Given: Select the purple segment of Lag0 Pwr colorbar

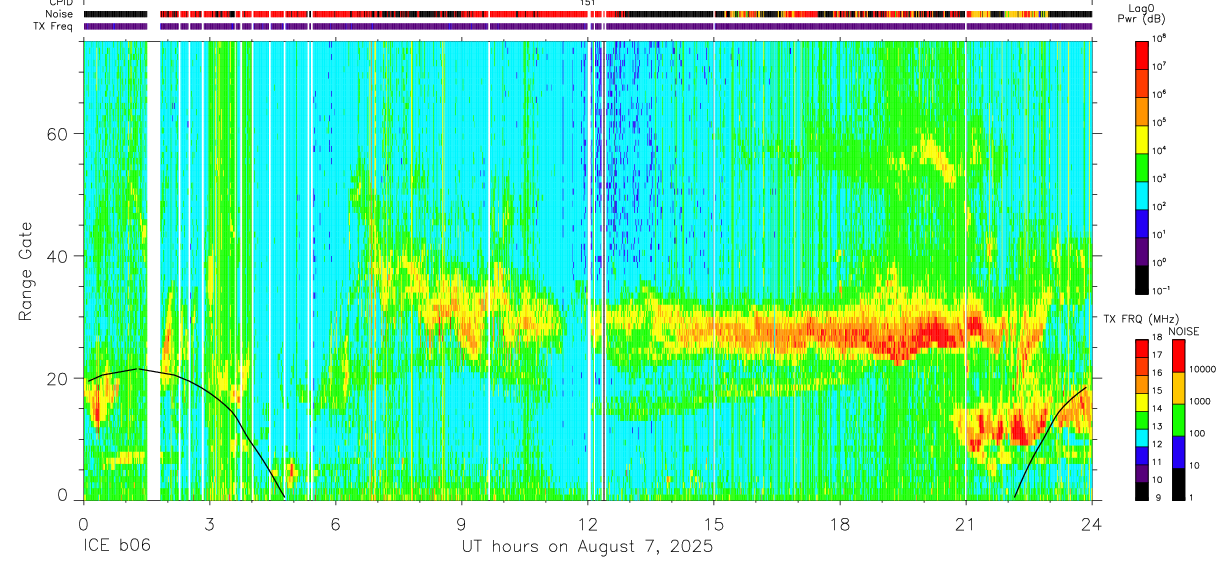Looking at the screenshot, I should pyautogui.click(x=1142, y=251).
